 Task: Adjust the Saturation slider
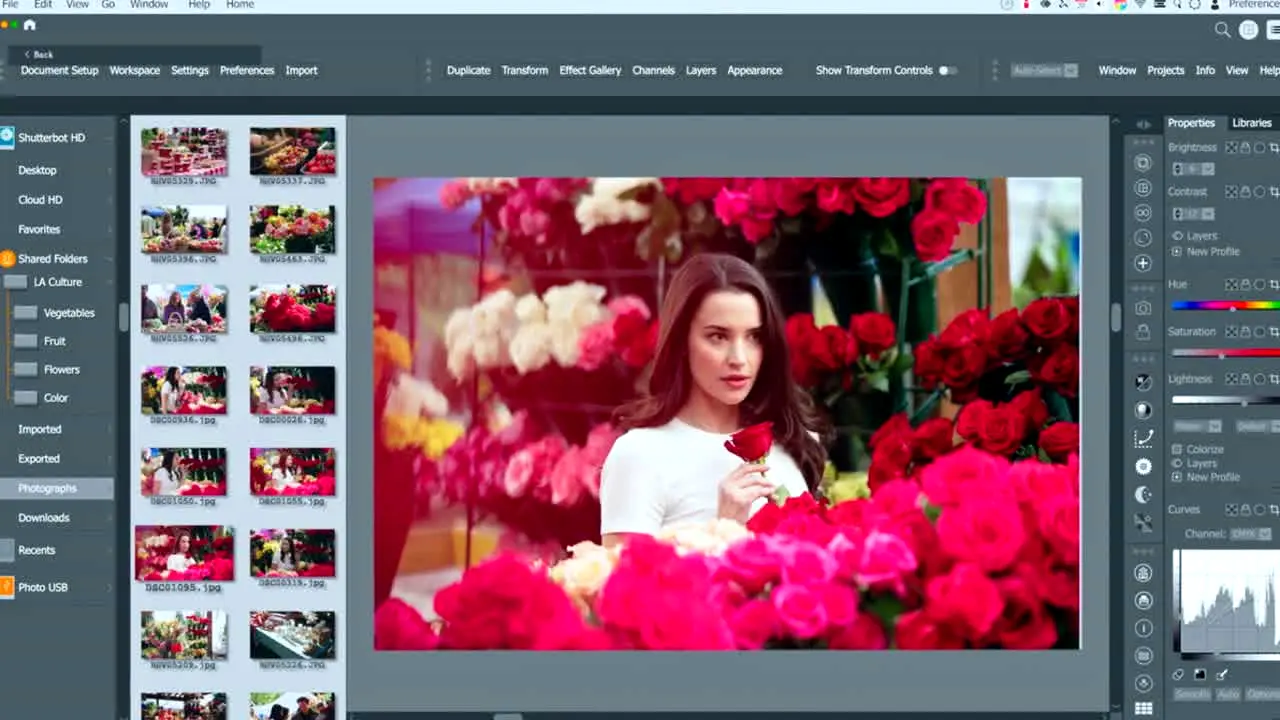coord(1226,353)
